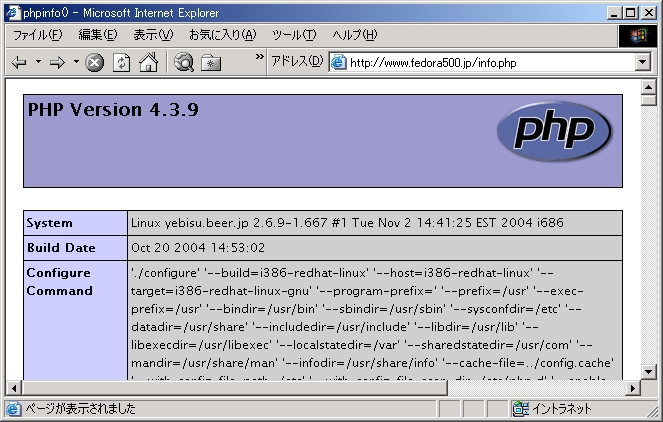Open the Favorites folder toolbar icon
This screenshot has height=422, width=663.
click(211, 63)
